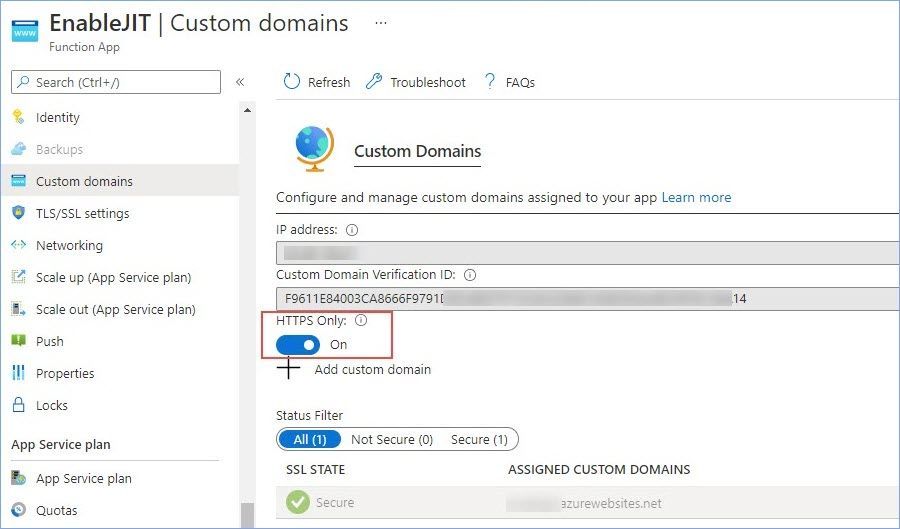Click Add custom domain
Viewport: 900px width, 529px height.
tap(373, 369)
